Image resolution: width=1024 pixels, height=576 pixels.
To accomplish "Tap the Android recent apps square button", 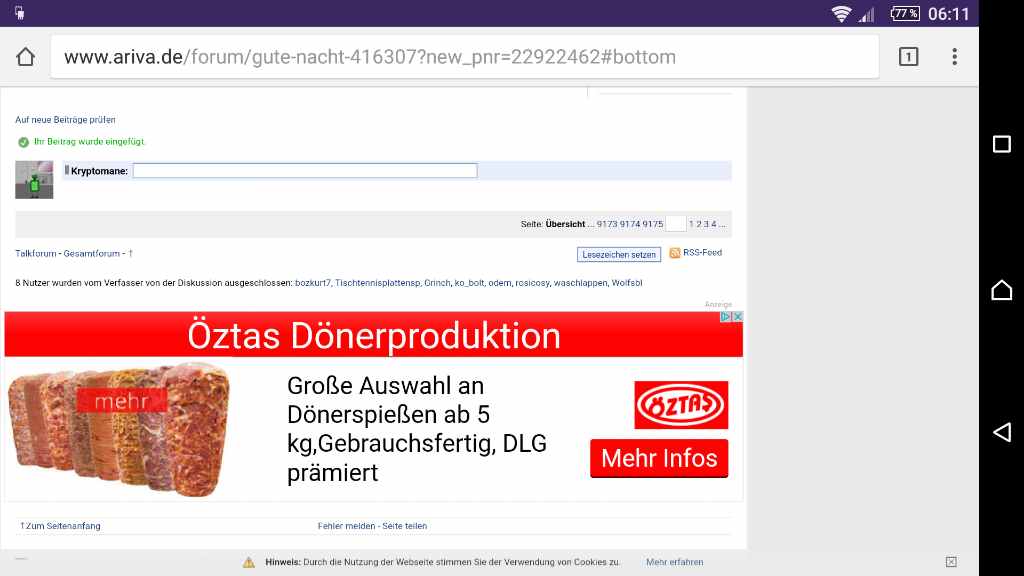I will click(1002, 144).
